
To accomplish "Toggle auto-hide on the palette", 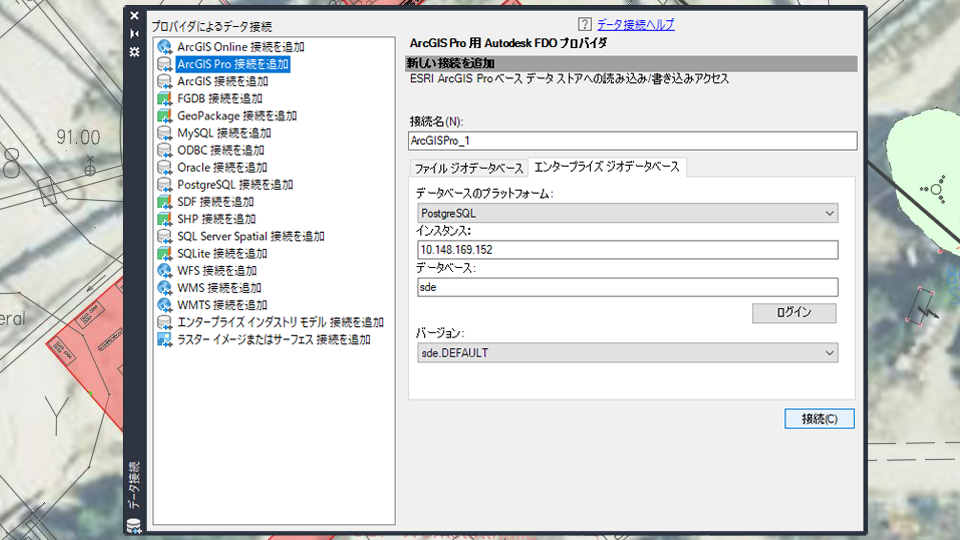I will click(x=135, y=34).
